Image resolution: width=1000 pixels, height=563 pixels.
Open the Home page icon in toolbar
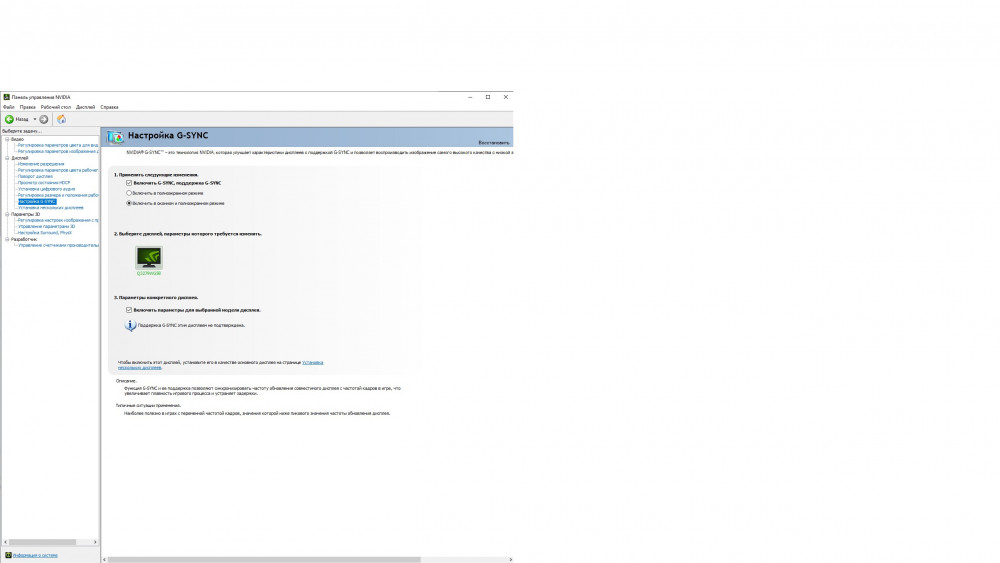[61, 119]
